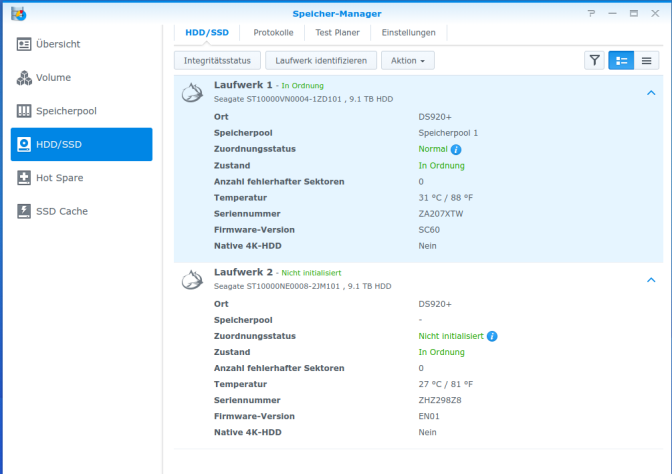This screenshot has width=672, height=474.
Task: Click info icon beside Normal status
Action: [x=456, y=150]
